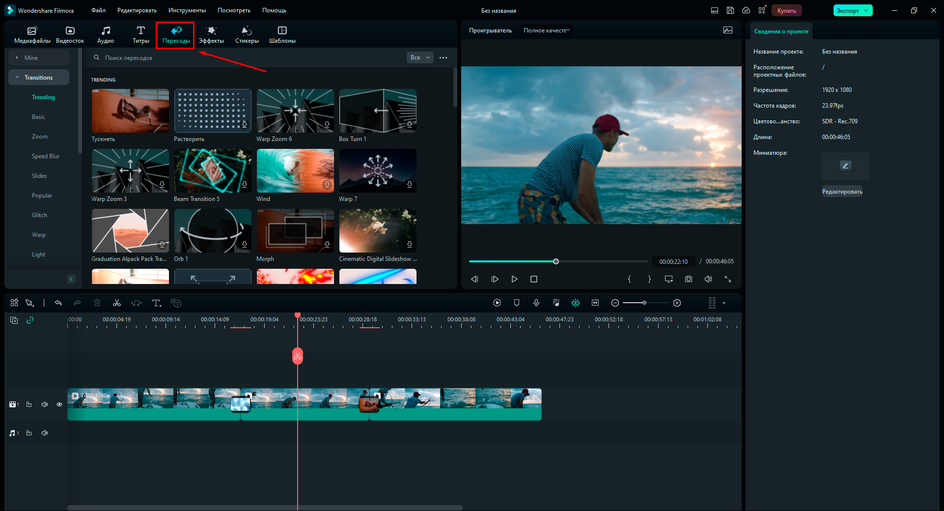Screen dimensions: 944x511
Task: Open the Все filter dropdown
Action: (420, 58)
